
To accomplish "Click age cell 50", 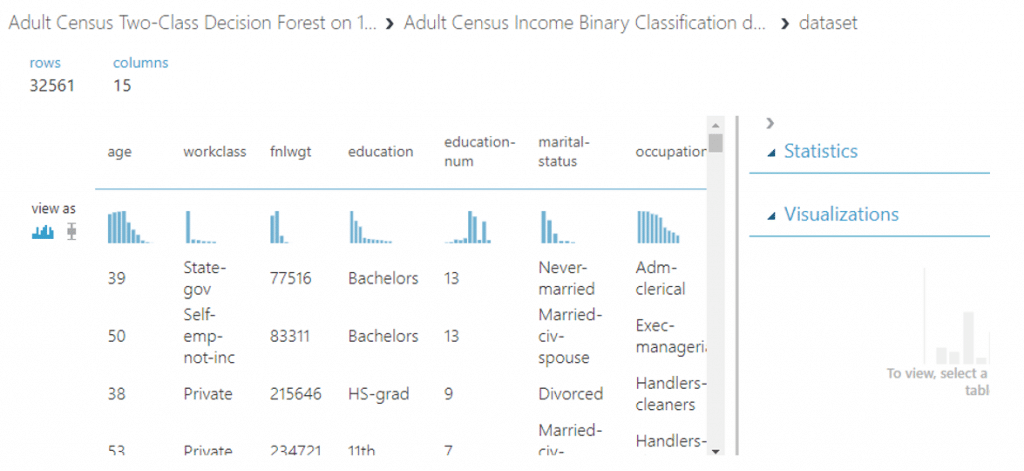I will pyautogui.click(x=117, y=336).
